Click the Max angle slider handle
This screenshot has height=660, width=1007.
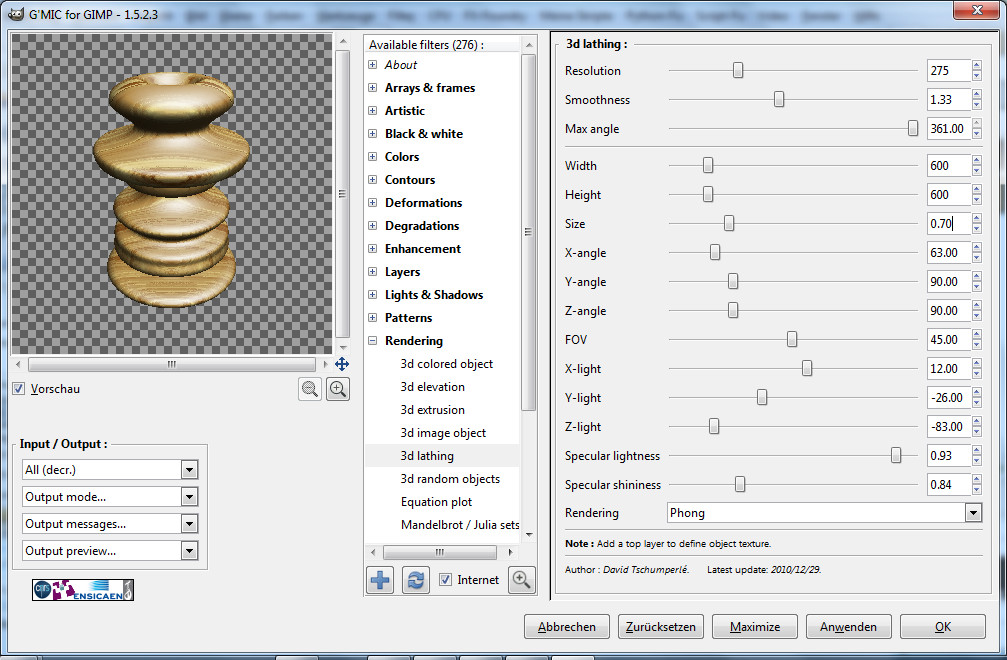pyautogui.click(x=913, y=128)
